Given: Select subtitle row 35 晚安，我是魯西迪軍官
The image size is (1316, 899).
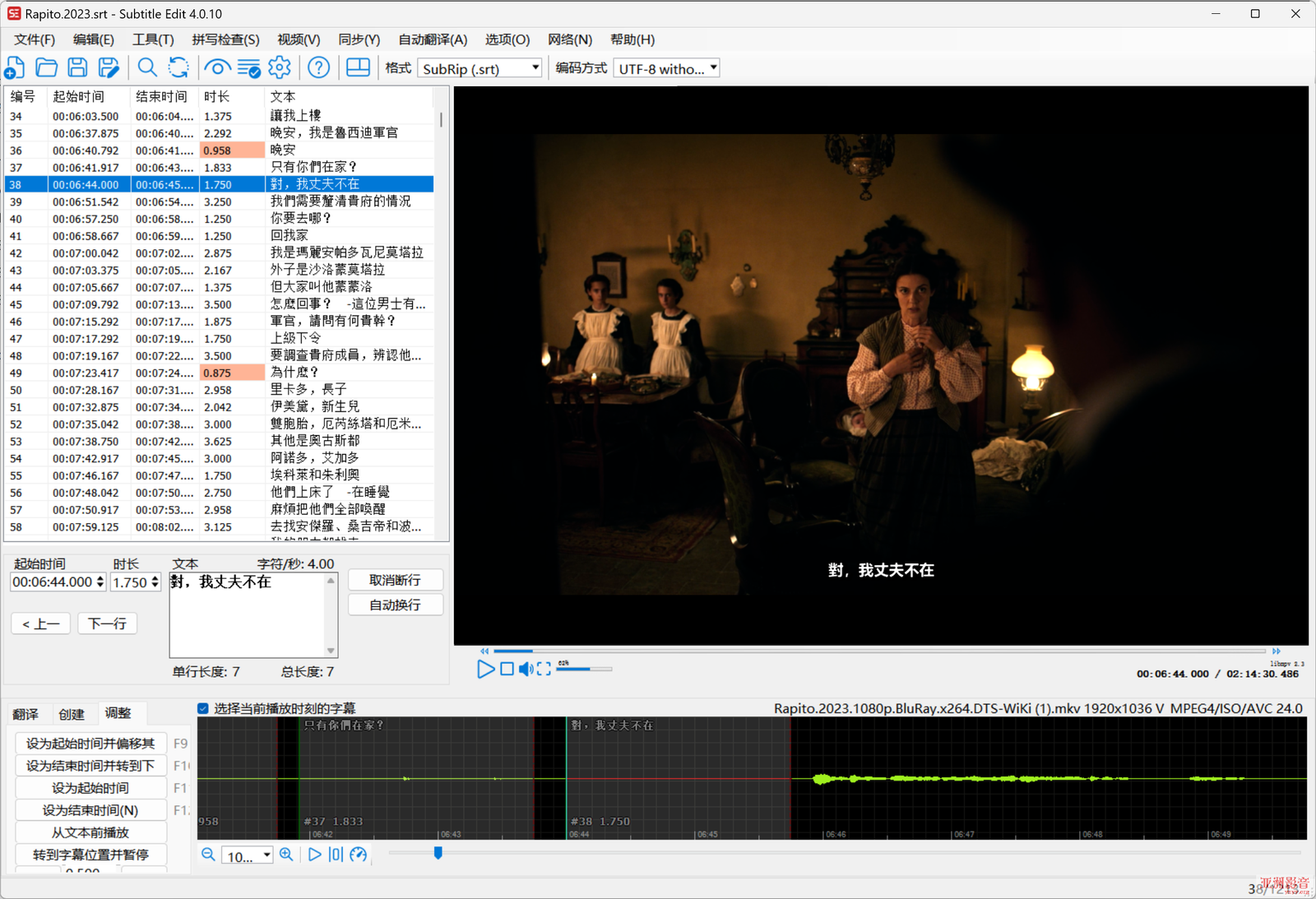Looking at the screenshot, I should [219, 133].
